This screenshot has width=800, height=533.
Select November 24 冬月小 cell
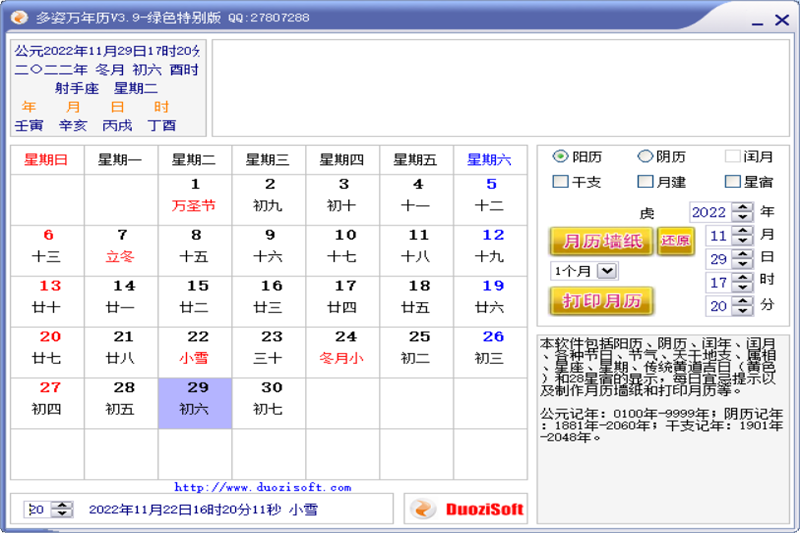click(x=342, y=352)
